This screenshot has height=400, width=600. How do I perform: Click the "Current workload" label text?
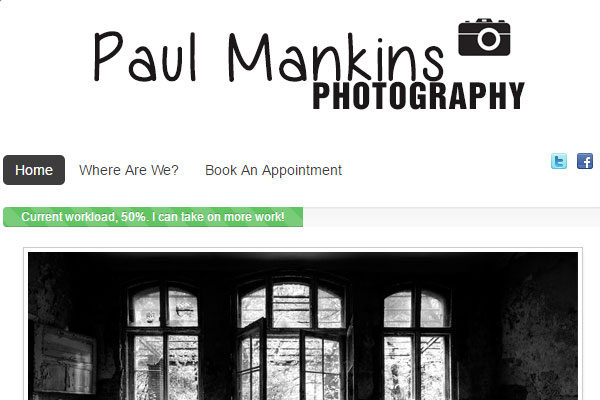68,217
